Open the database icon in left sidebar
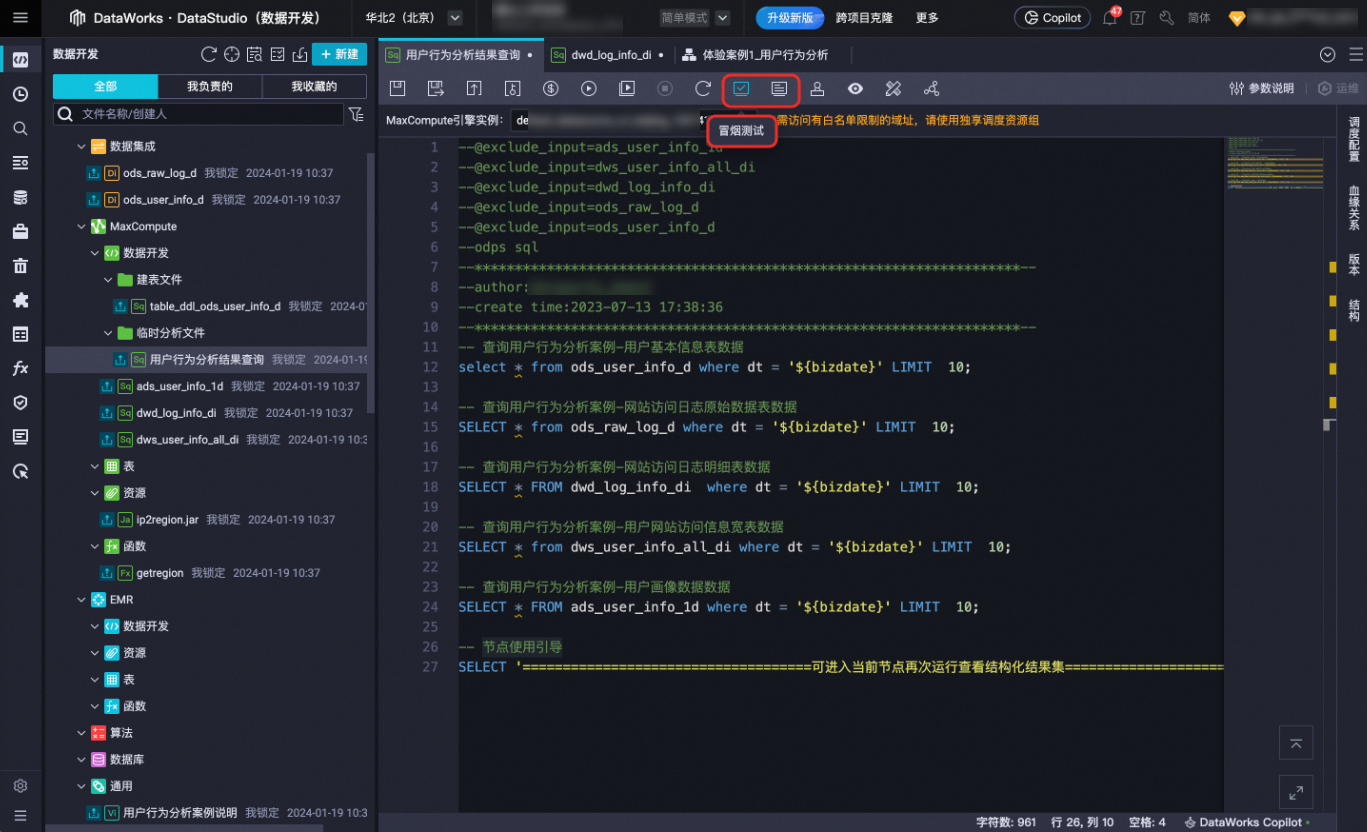The height and width of the screenshot is (832, 1367). (20, 197)
